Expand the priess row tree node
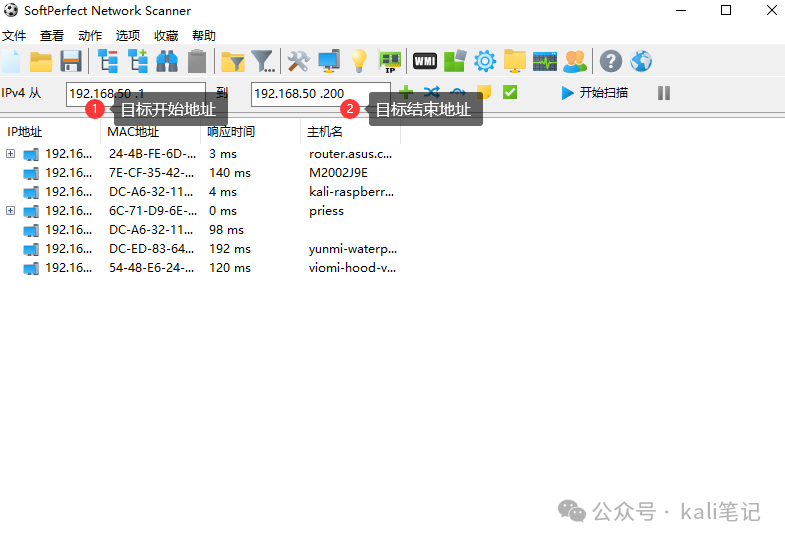785x542 pixels. pos(11,211)
